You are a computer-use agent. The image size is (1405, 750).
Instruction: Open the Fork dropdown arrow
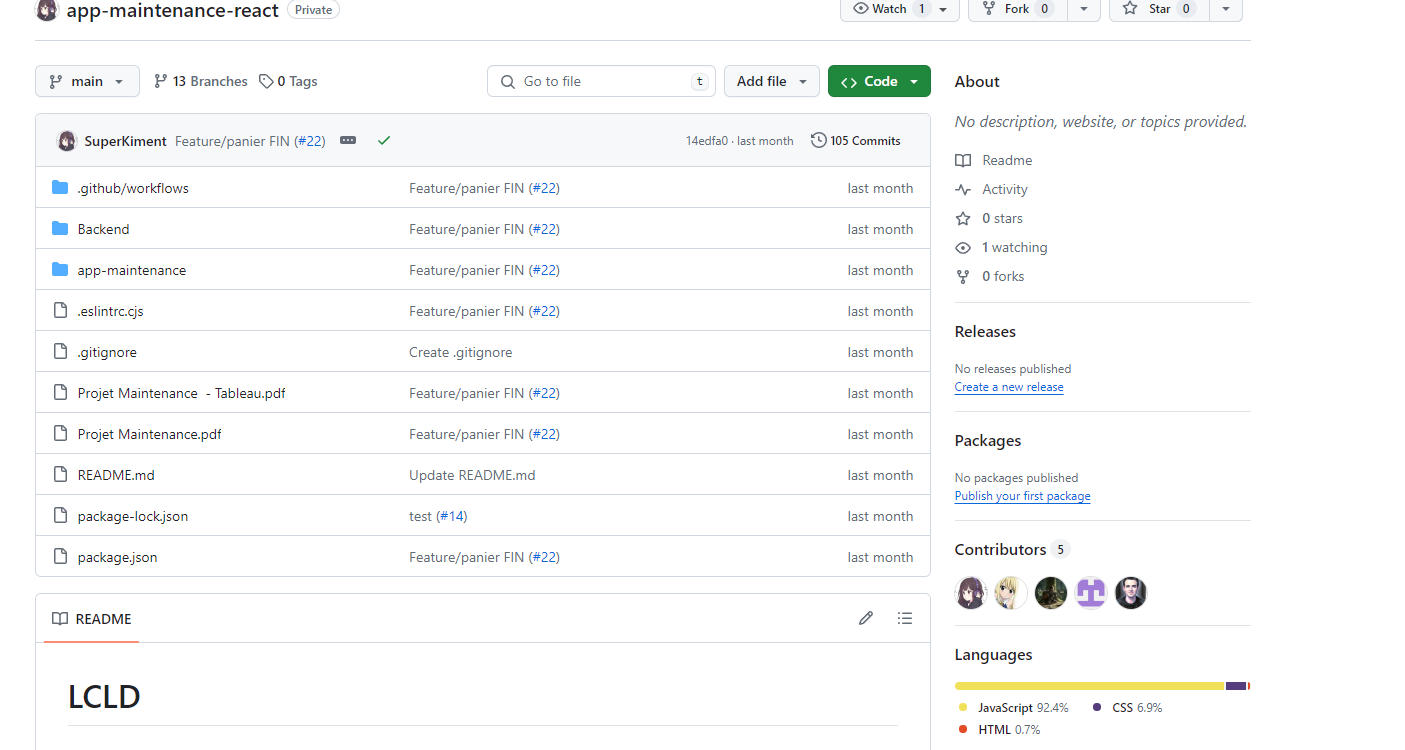click(1084, 9)
